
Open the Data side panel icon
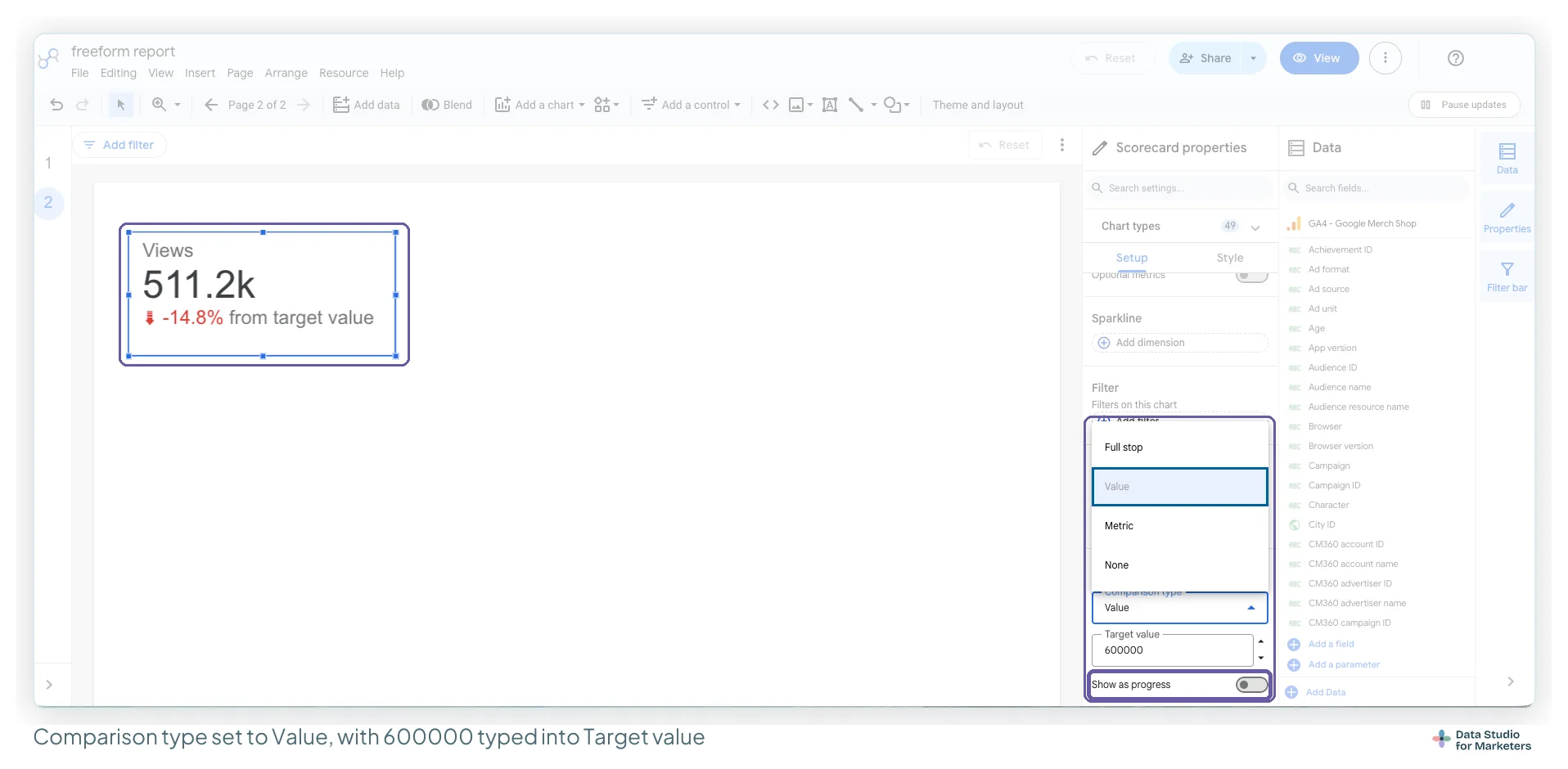click(x=1507, y=159)
